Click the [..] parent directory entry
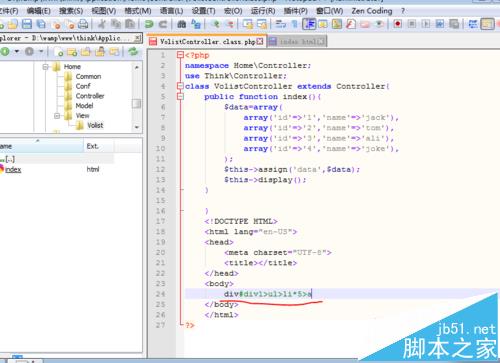Viewport: 500px width, 363px height. click(10, 159)
